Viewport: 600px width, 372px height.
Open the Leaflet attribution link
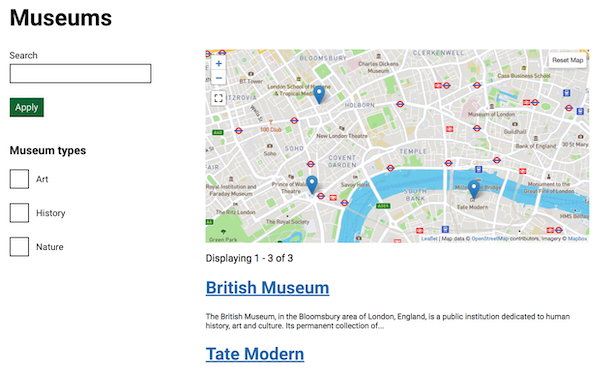429,238
